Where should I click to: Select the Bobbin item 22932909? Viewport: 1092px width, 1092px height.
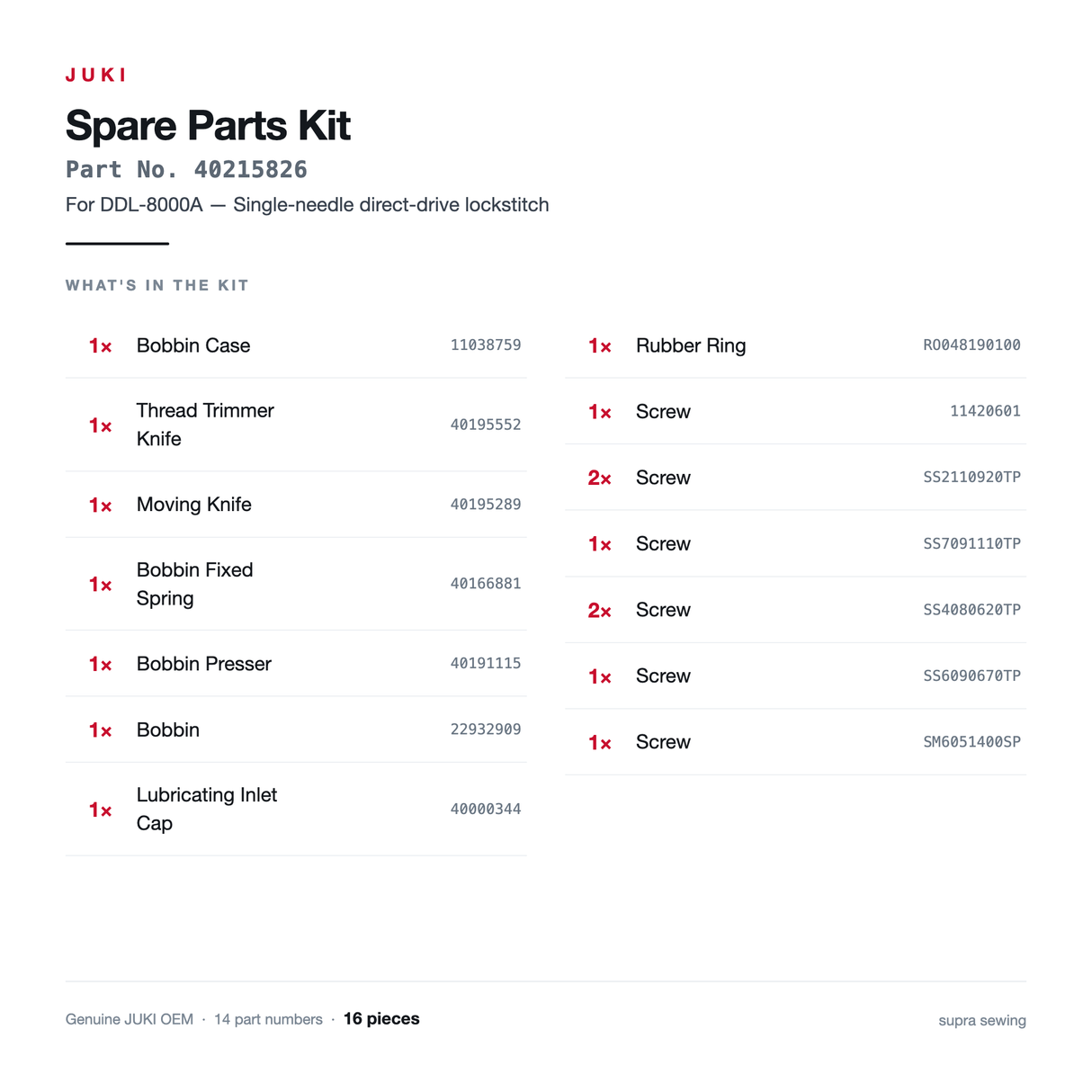pos(296,729)
